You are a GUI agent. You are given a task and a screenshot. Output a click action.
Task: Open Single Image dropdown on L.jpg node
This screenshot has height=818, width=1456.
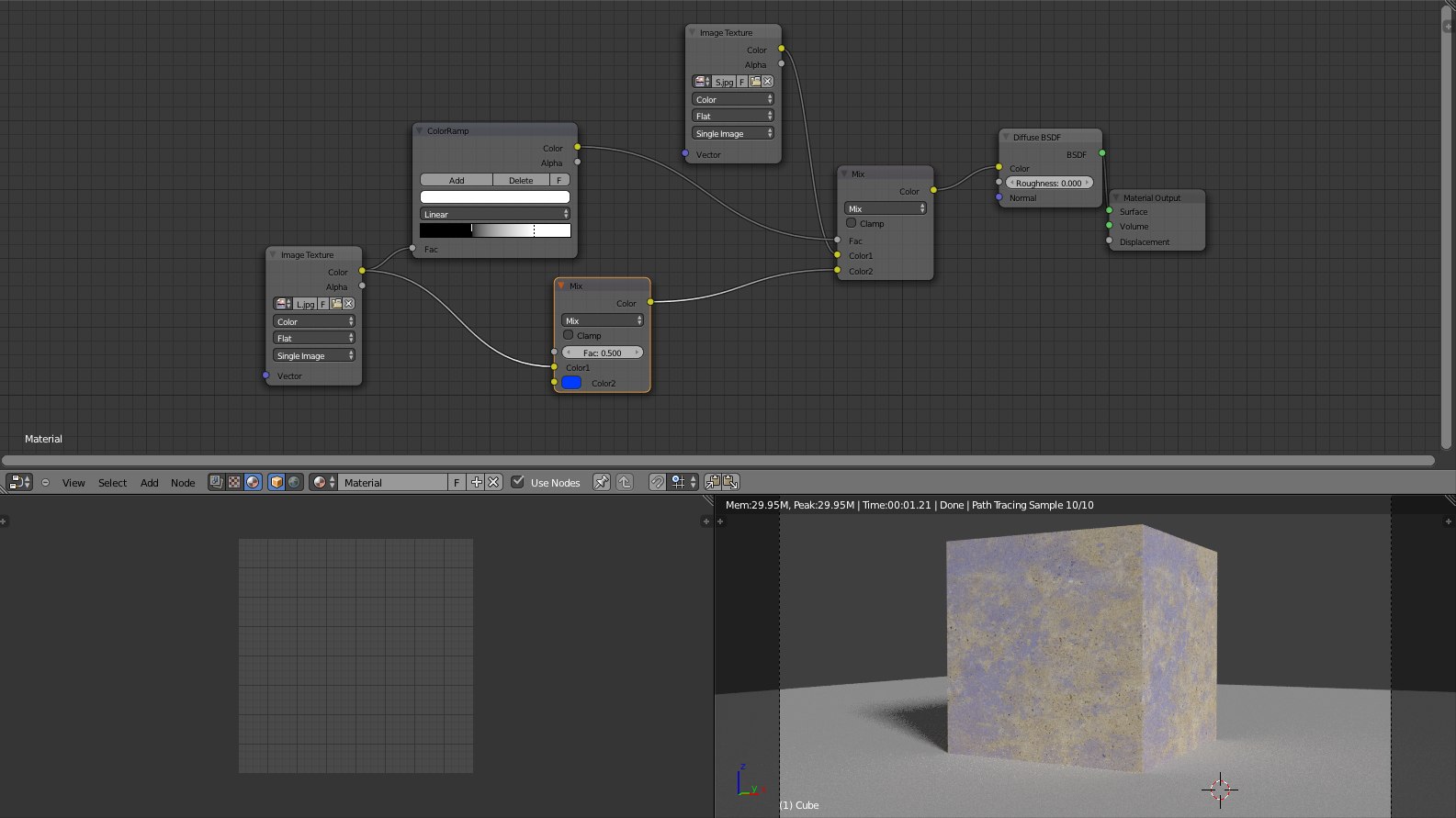[x=314, y=355]
